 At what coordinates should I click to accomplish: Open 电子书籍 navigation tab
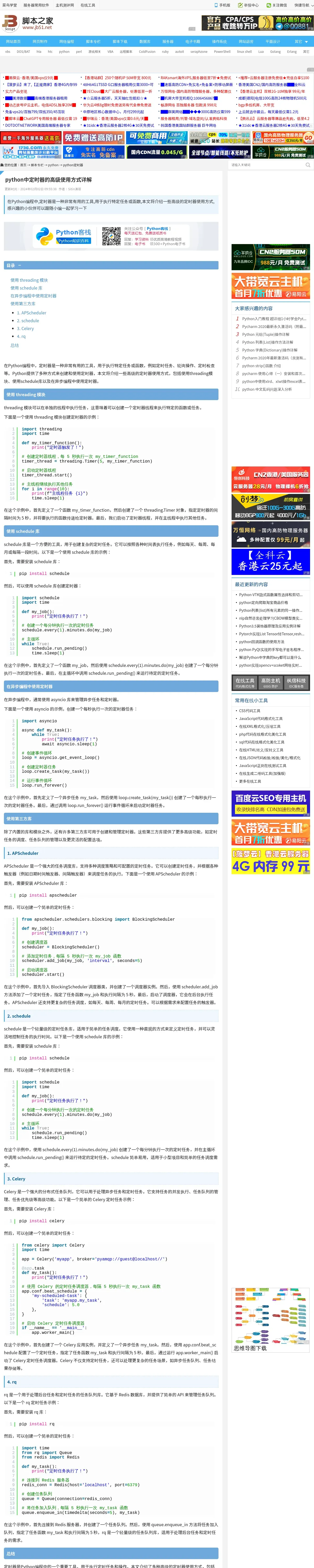[193, 41]
